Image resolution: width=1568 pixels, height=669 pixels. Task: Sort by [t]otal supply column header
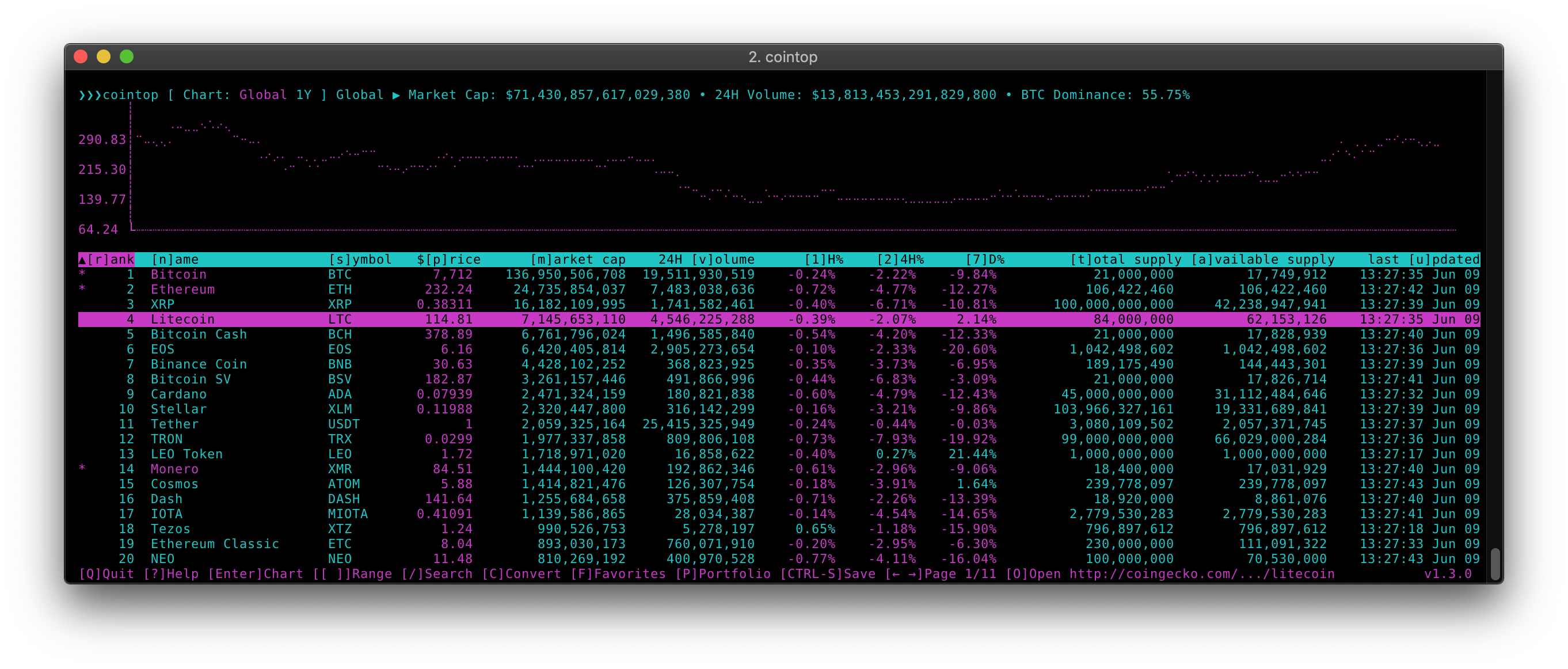[x=1125, y=259]
